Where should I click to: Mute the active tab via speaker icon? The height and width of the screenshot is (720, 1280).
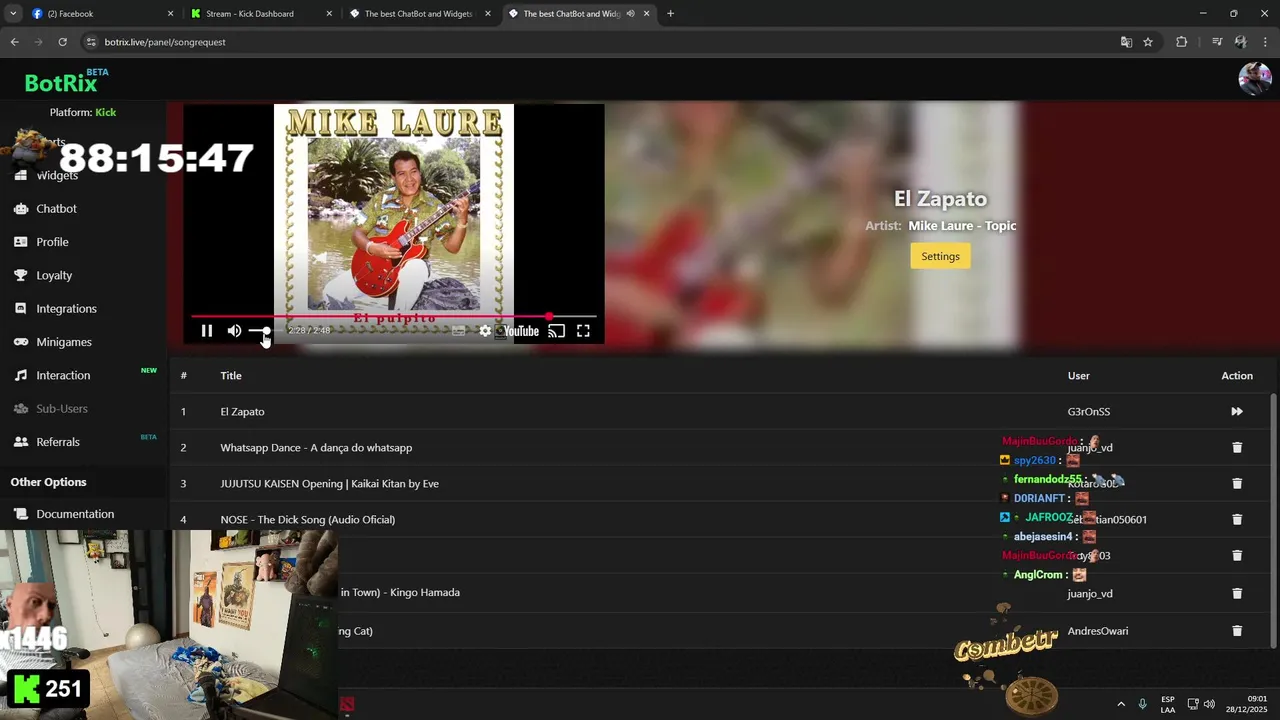point(630,14)
